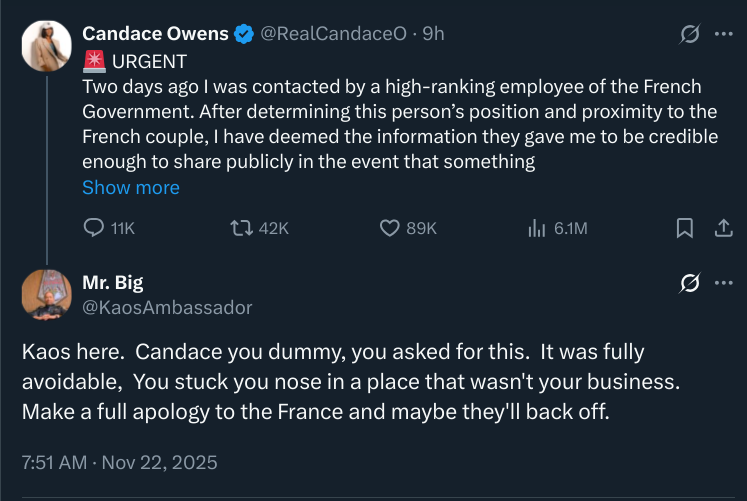Screen dimensions: 747x501
Task: Repost Candace Owens' tweet
Action: click(x=242, y=228)
